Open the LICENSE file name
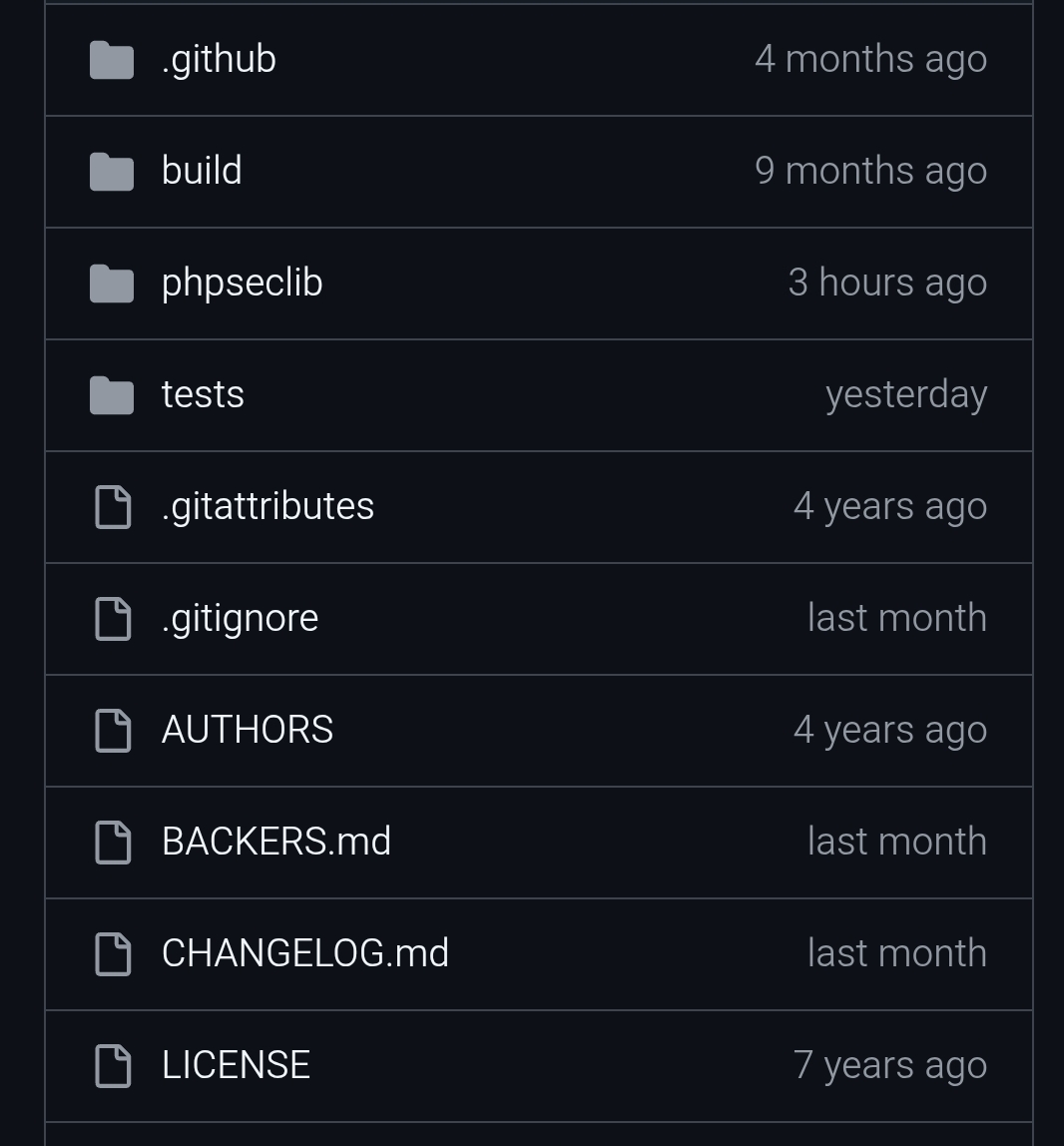 (236, 1066)
